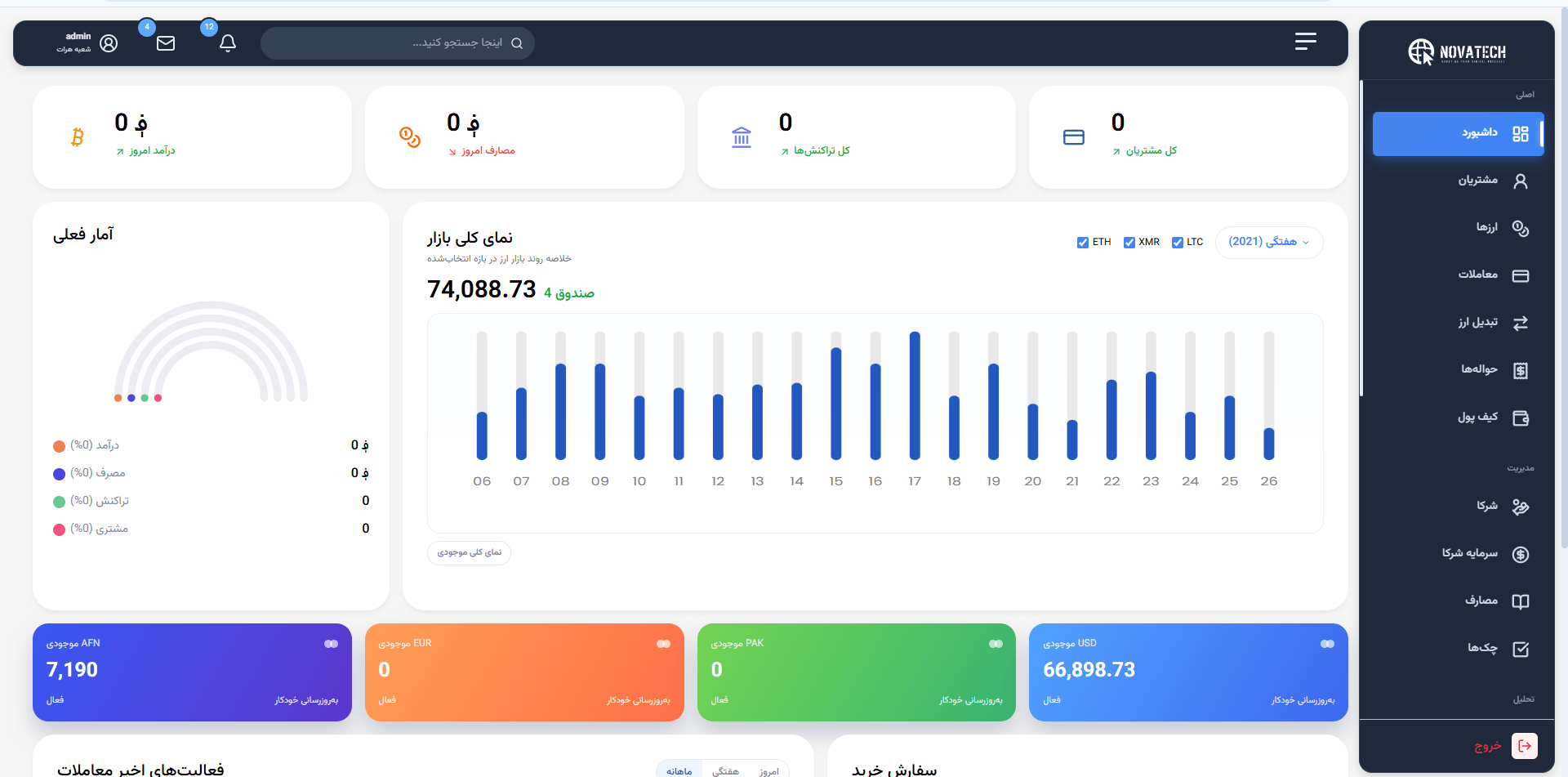Screen dimensions: 1568x777
Task: Click the pink مشتری legend dot
Action: 59,529
